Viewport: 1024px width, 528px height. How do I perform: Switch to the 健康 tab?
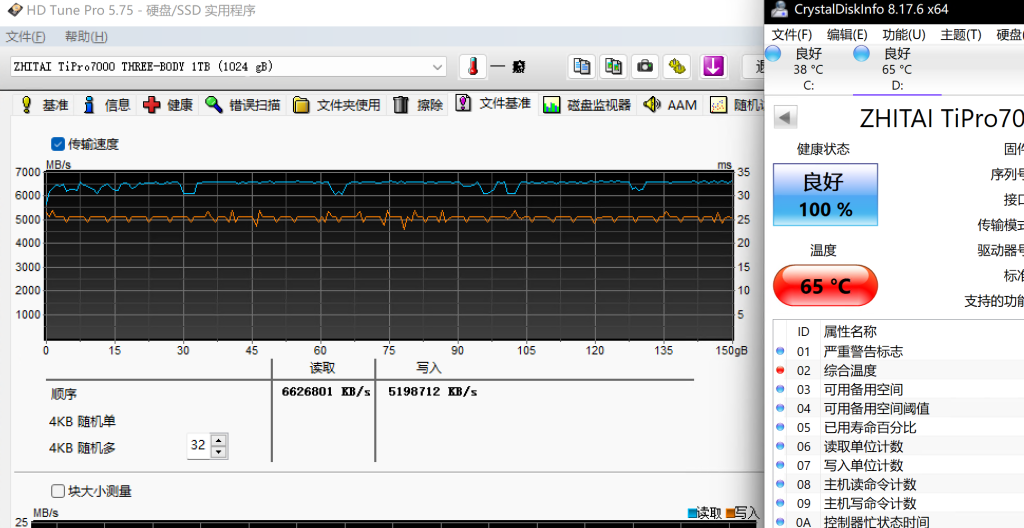tap(169, 105)
